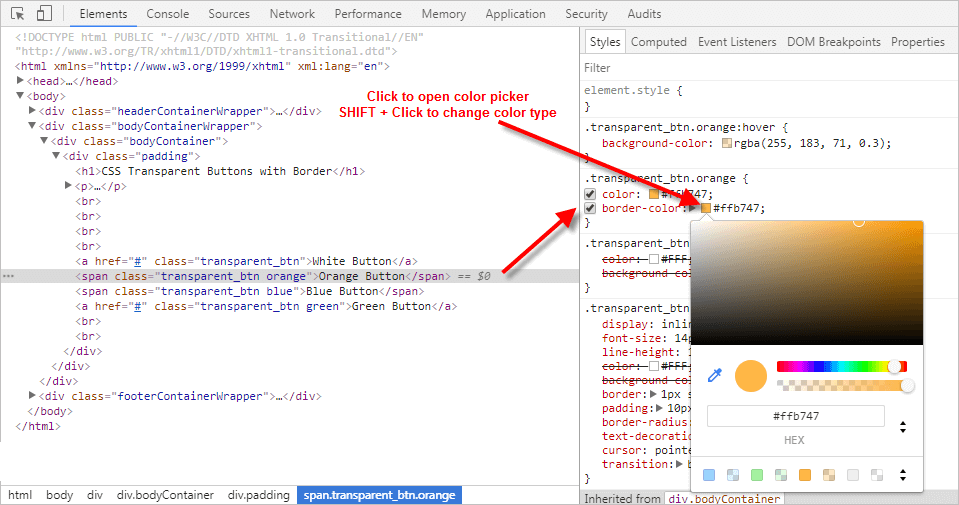Open the DOM Breakpoints sidebar tab

[834, 42]
